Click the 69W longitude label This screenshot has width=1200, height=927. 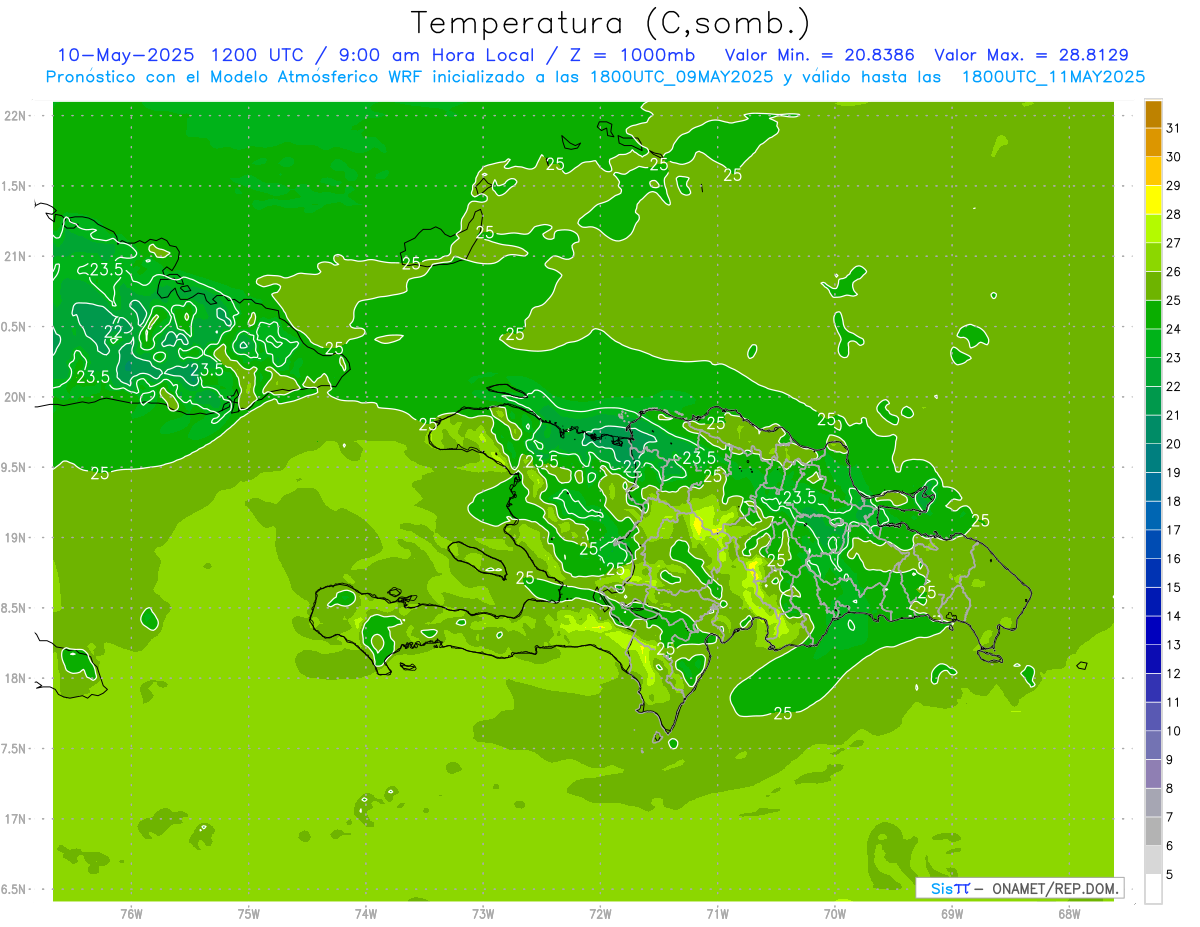[952, 914]
